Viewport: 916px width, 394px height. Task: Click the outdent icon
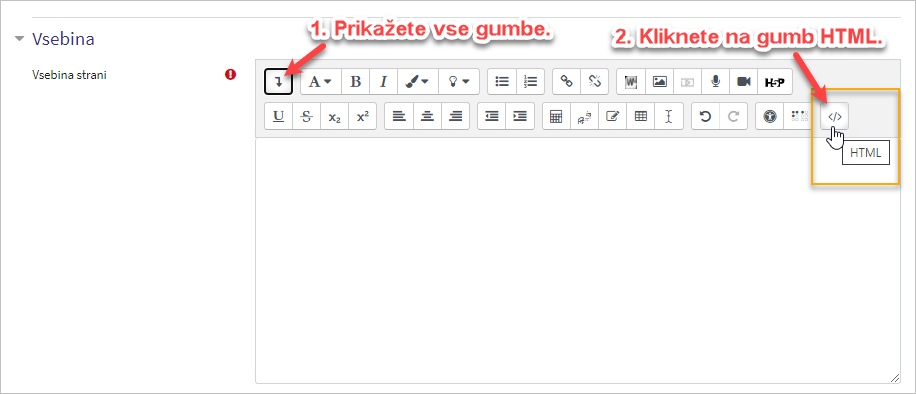(x=492, y=116)
